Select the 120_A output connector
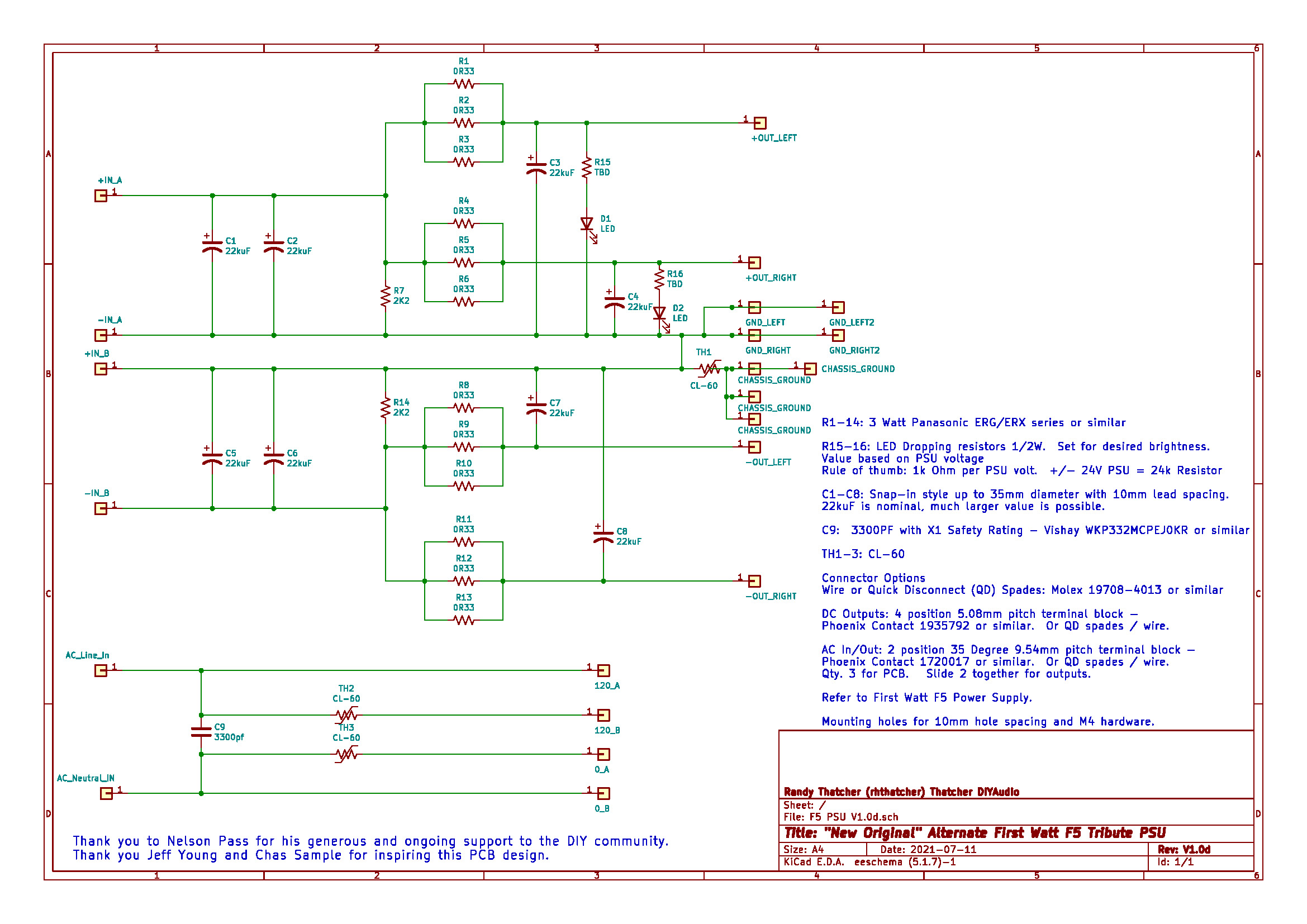 (x=603, y=670)
